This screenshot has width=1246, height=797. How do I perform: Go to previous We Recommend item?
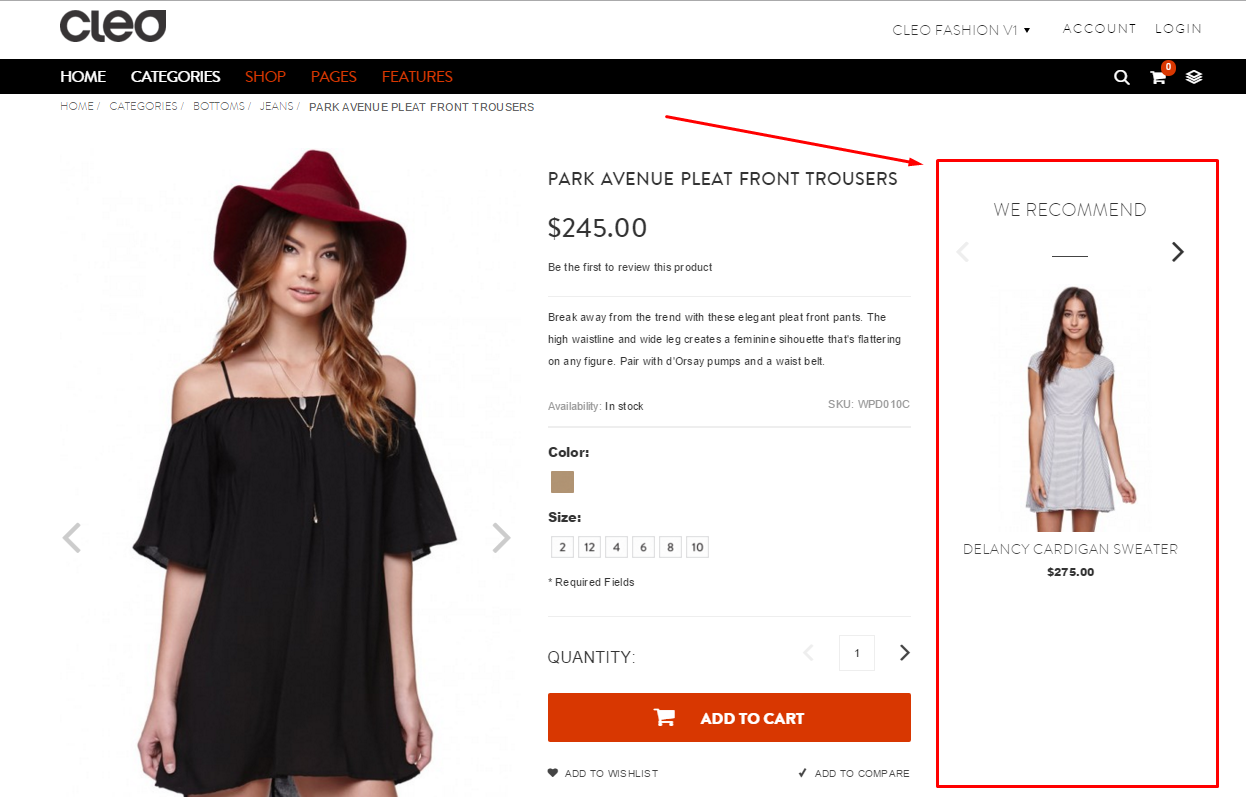[963, 252]
